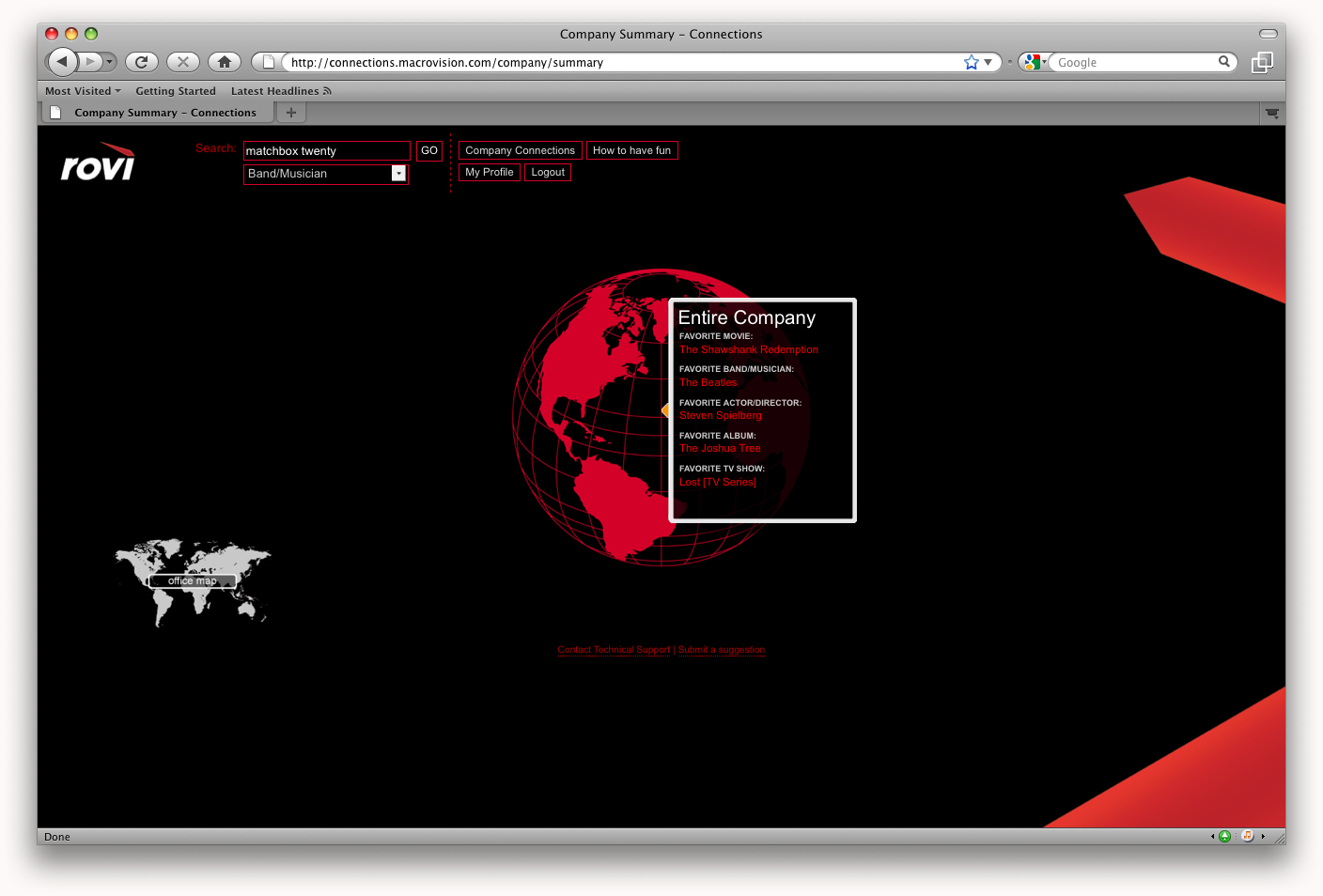Click the Google search field
1323x896 pixels.
(x=1135, y=63)
